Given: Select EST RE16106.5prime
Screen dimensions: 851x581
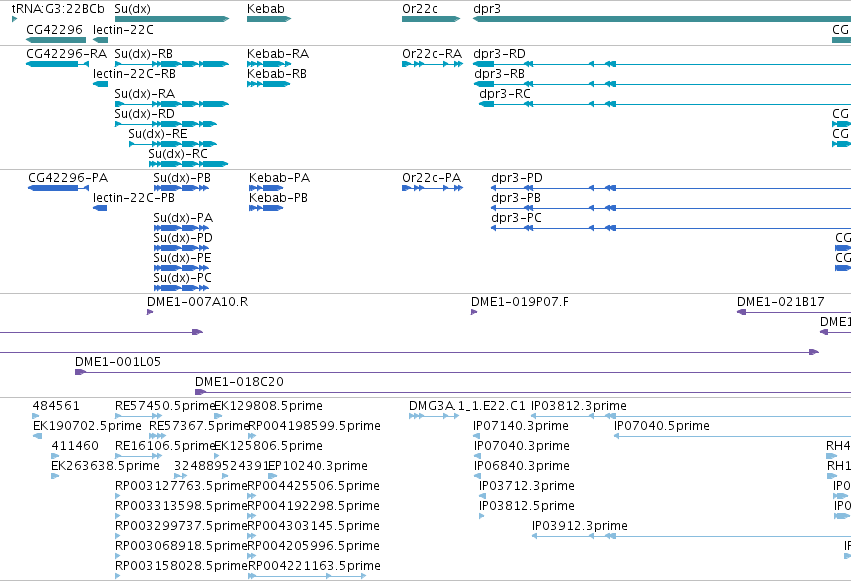Looking at the screenshot, I should [x=138, y=456].
